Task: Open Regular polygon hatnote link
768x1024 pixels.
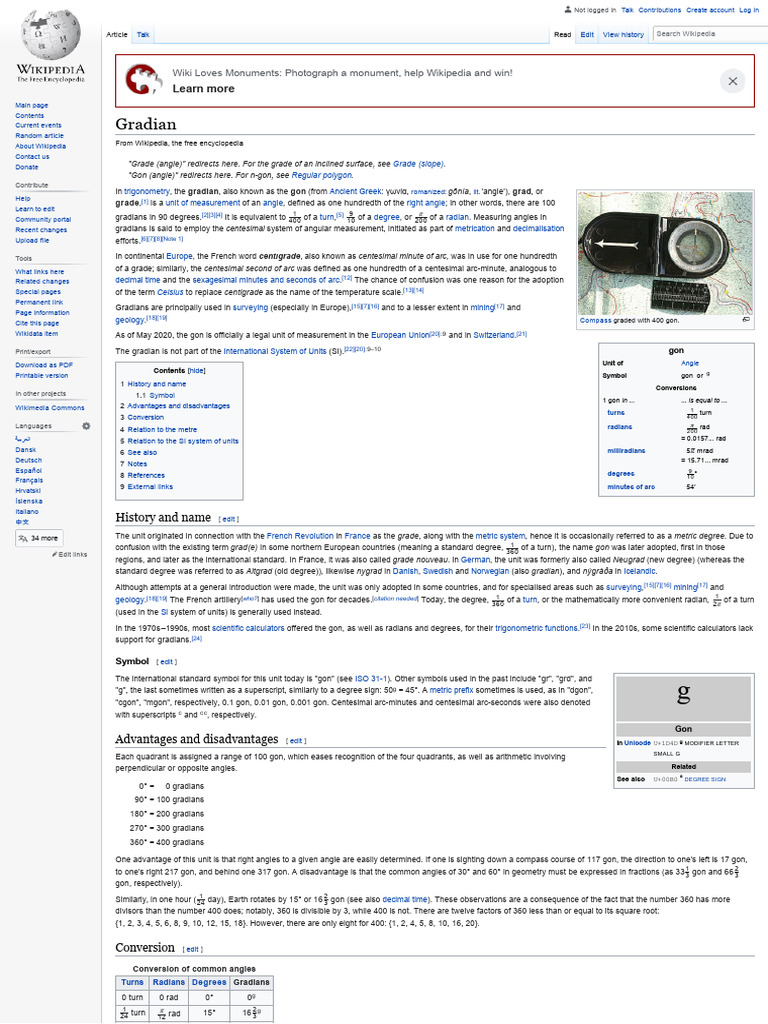Action: pyautogui.click(x=321, y=176)
